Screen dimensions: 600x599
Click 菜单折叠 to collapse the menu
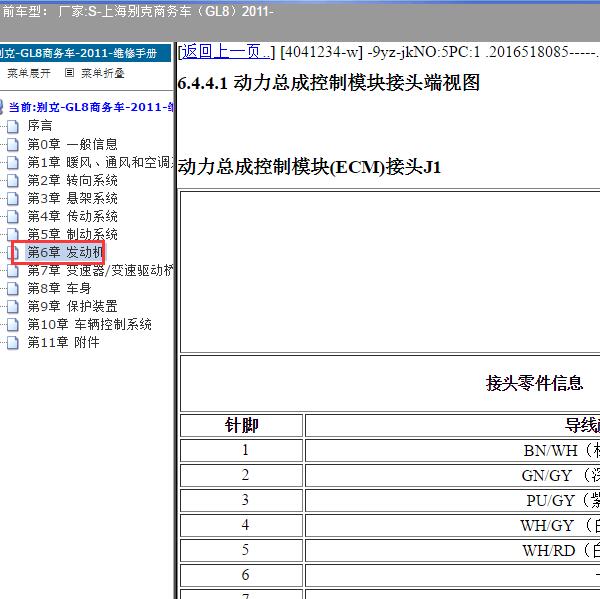[103, 73]
